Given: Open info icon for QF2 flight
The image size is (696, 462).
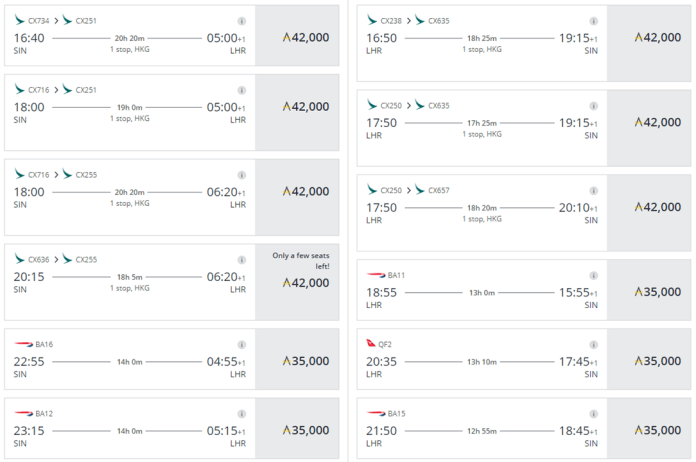Looking at the screenshot, I should click(x=593, y=344).
